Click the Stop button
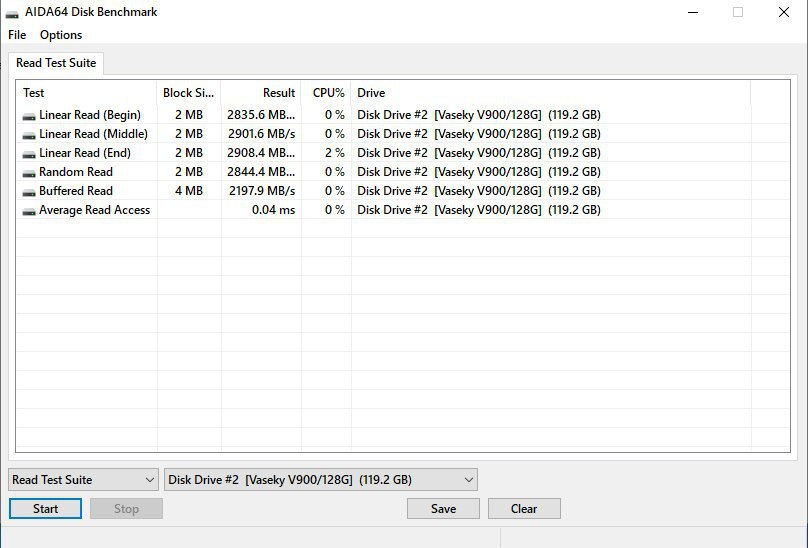Image resolution: width=808 pixels, height=548 pixels. tap(126, 509)
